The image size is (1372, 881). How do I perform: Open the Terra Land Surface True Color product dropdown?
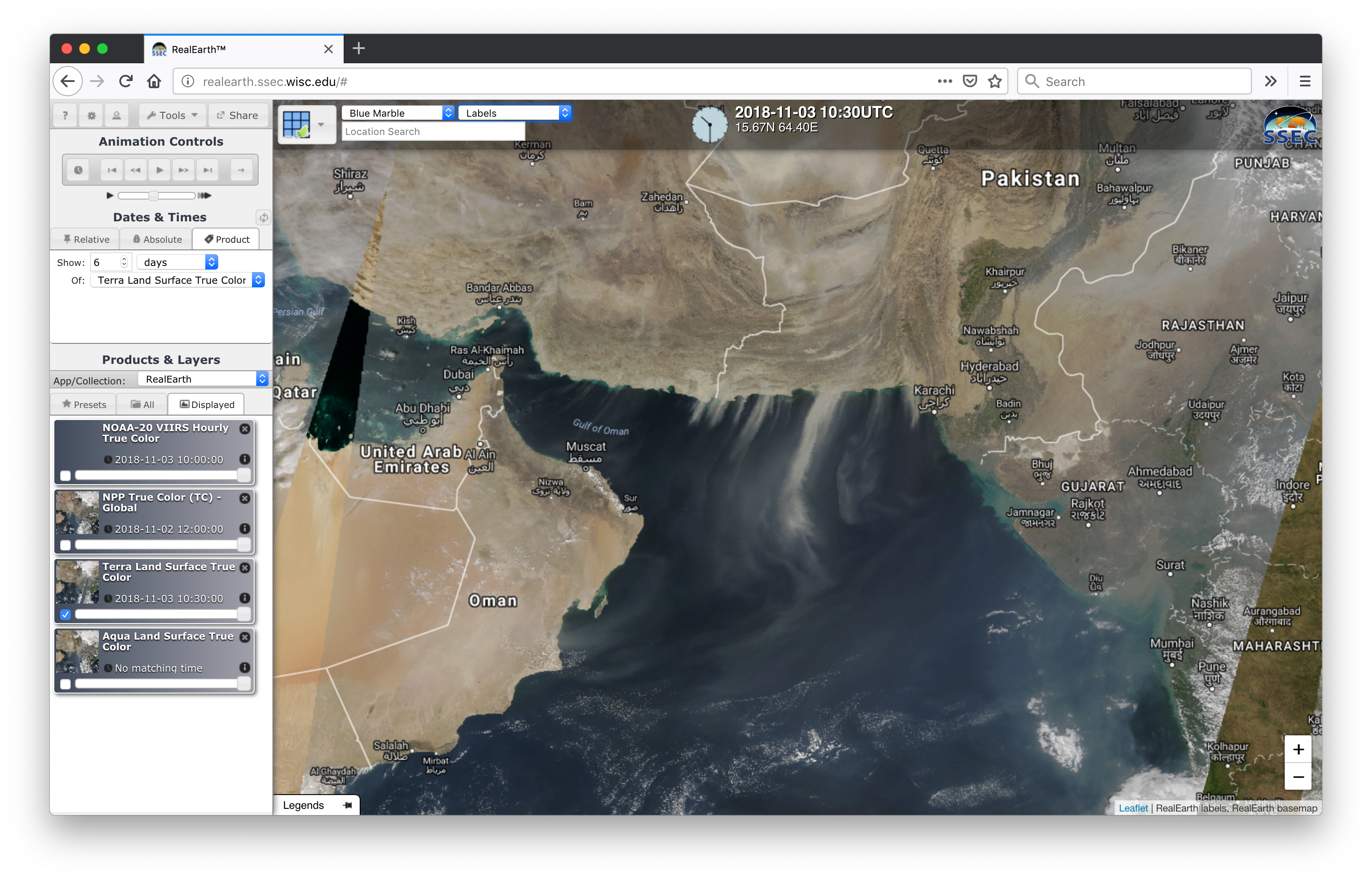pyautogui.click(x=178, y=280)
